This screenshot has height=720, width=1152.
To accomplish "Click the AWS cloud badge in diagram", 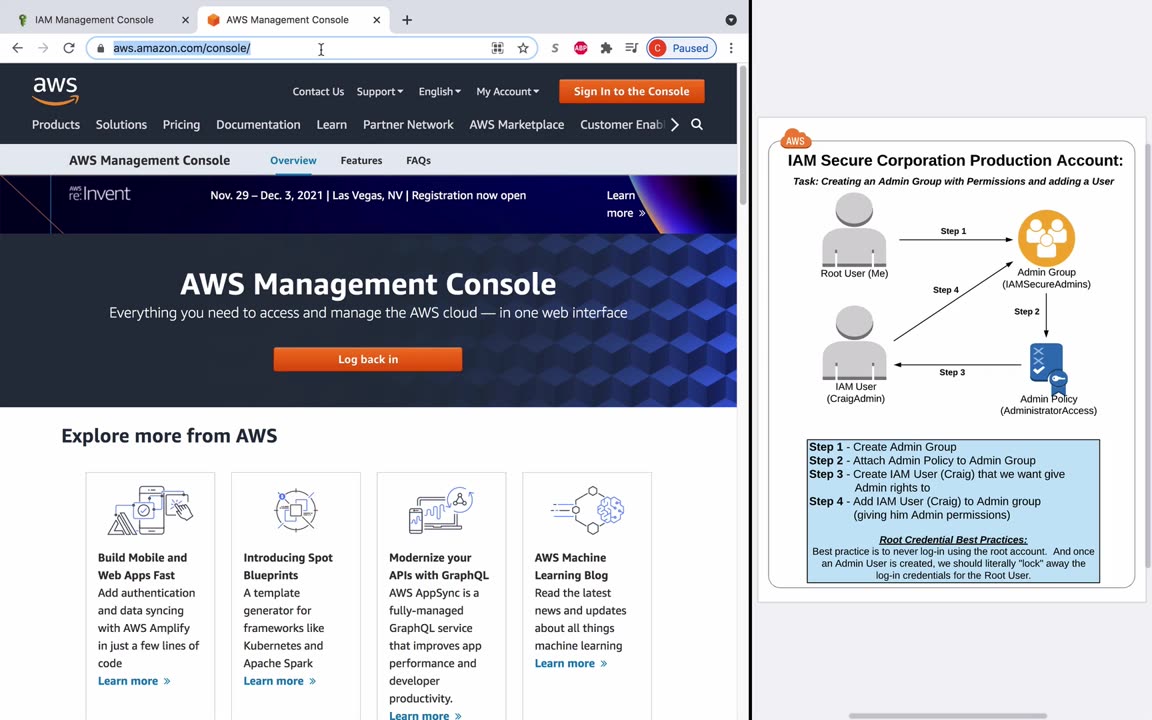I will 795,138.
